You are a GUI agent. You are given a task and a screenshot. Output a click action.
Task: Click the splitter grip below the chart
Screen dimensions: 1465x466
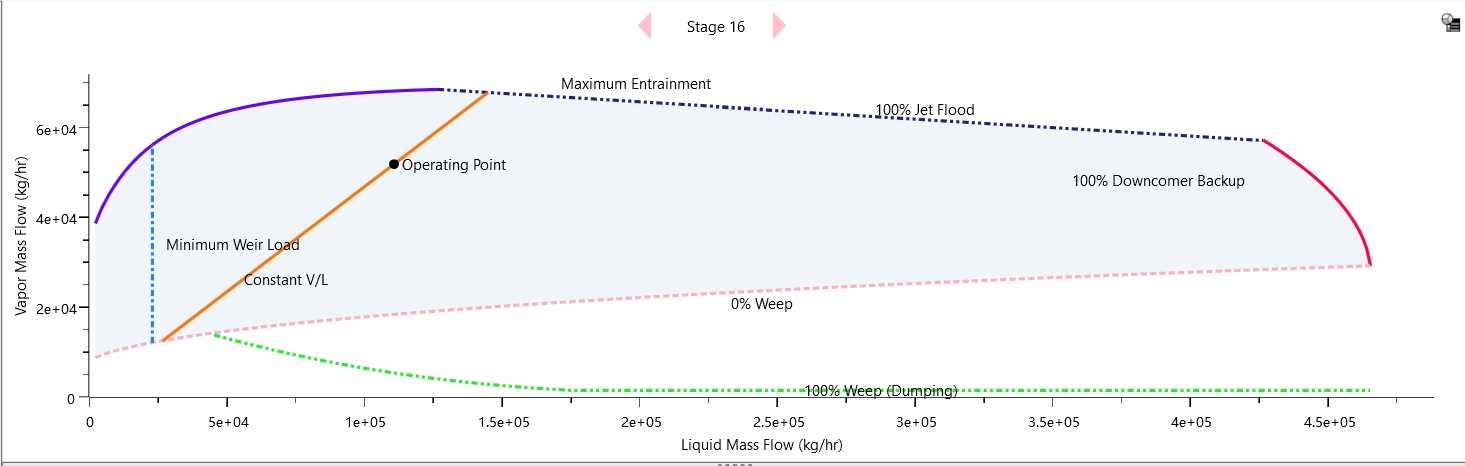pyautogui.click(x=734, y=464)
